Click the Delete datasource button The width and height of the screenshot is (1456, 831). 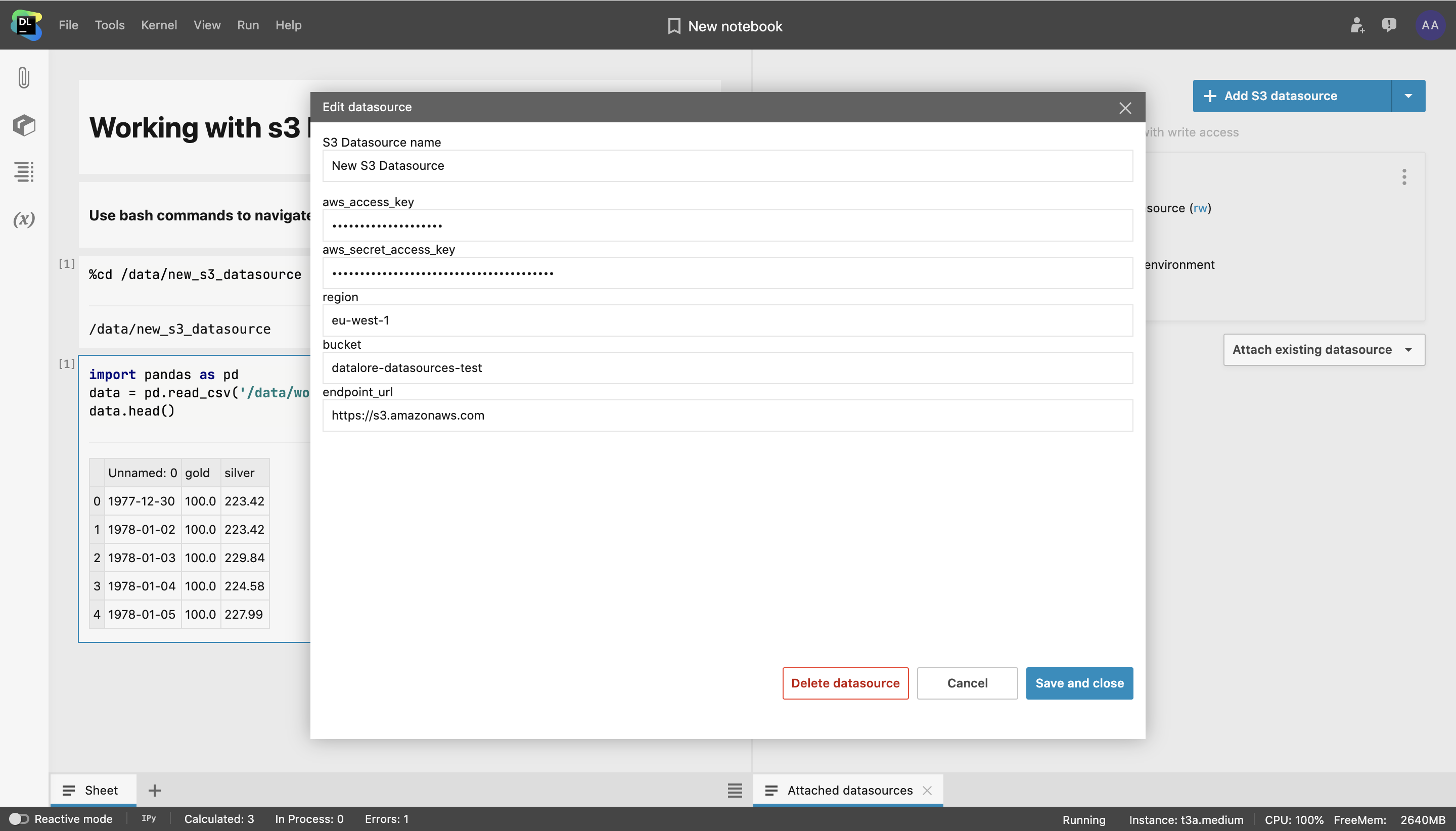[845, 682]
